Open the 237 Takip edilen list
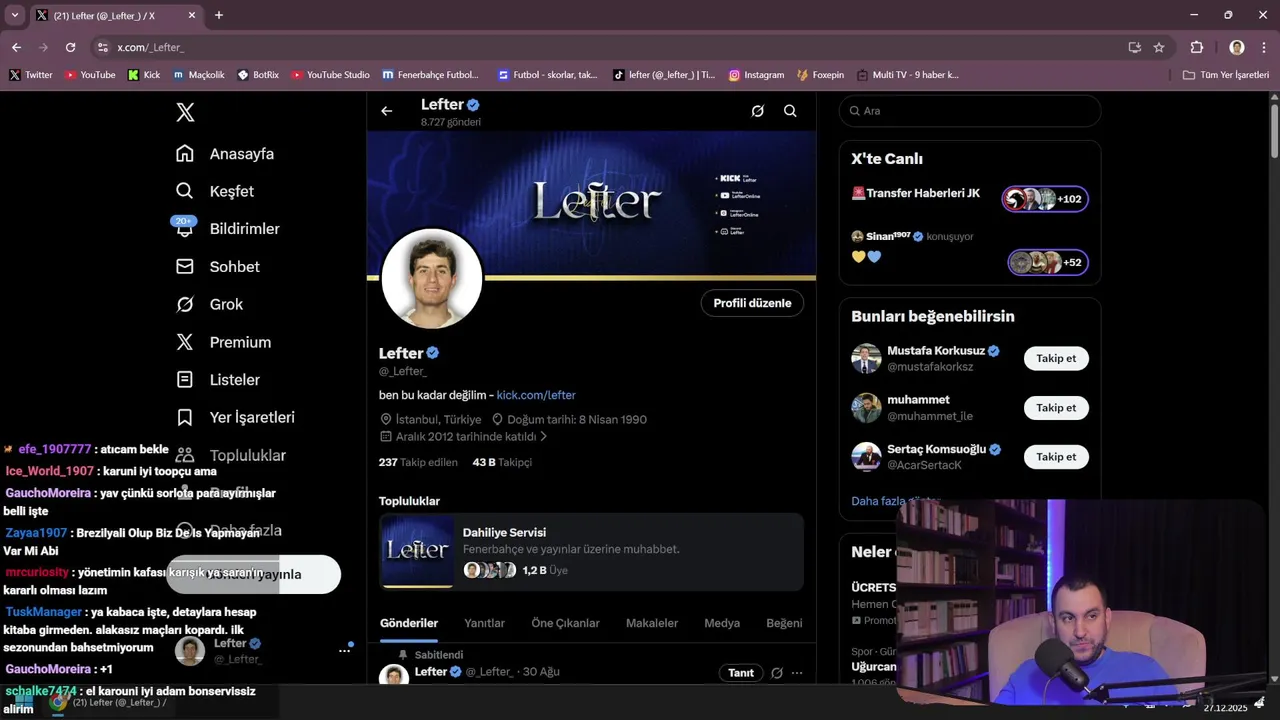 point(418,462)
